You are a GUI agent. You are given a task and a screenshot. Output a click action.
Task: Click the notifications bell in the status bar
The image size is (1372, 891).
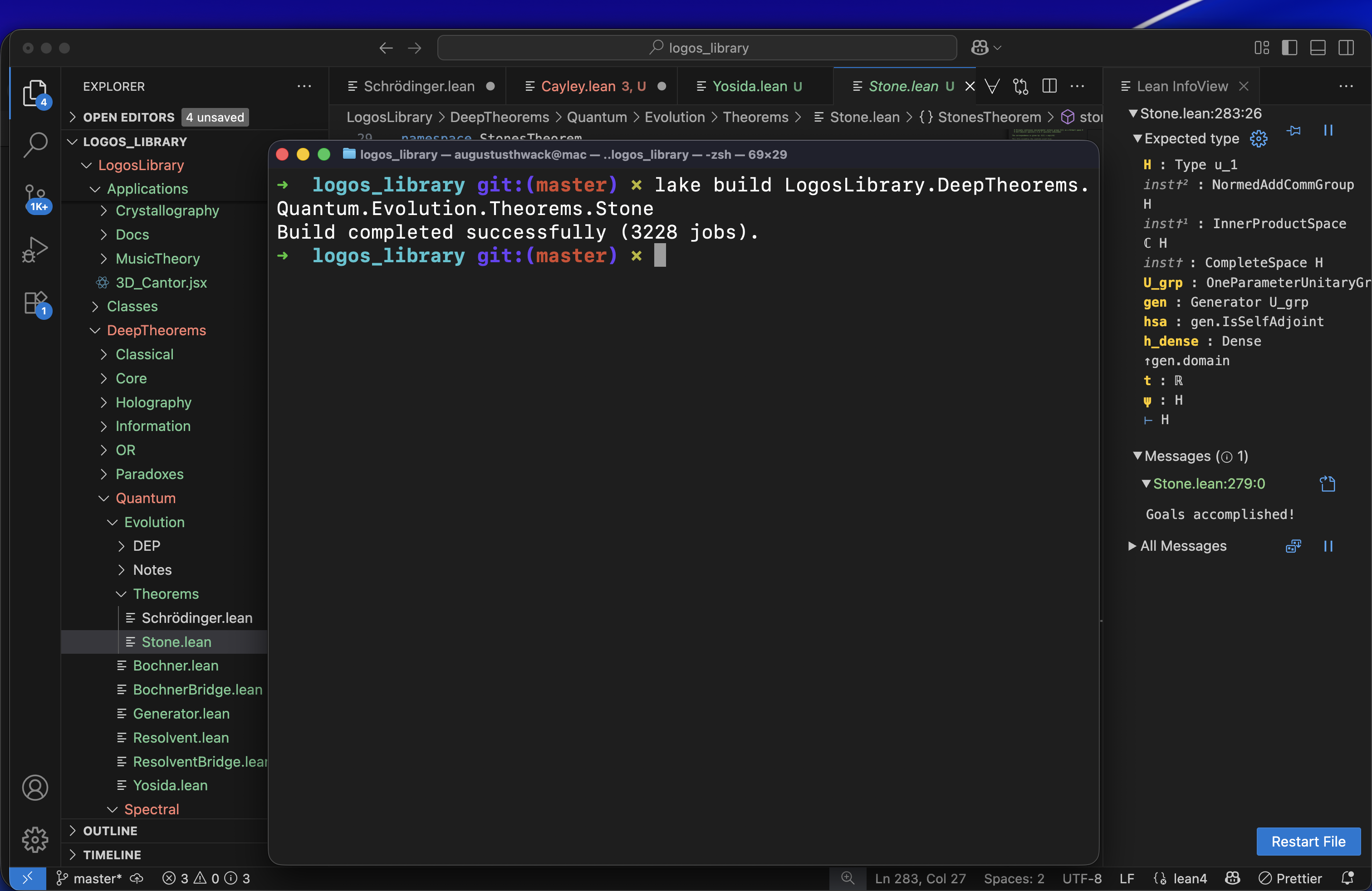click(x=1347, y=878)
